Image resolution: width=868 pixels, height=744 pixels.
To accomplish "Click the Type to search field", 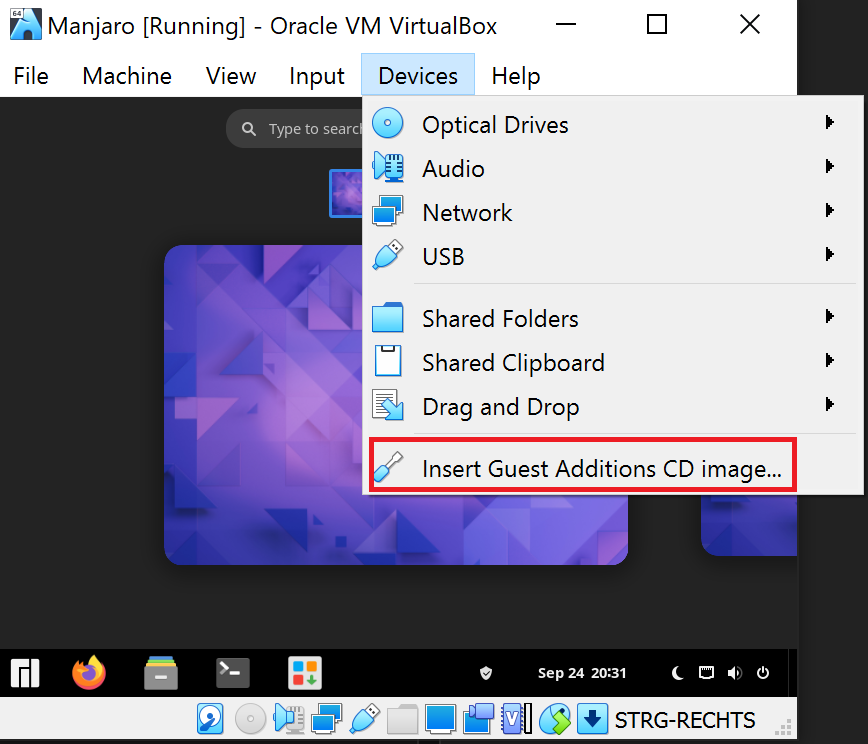I will click(x=294, y=128).
